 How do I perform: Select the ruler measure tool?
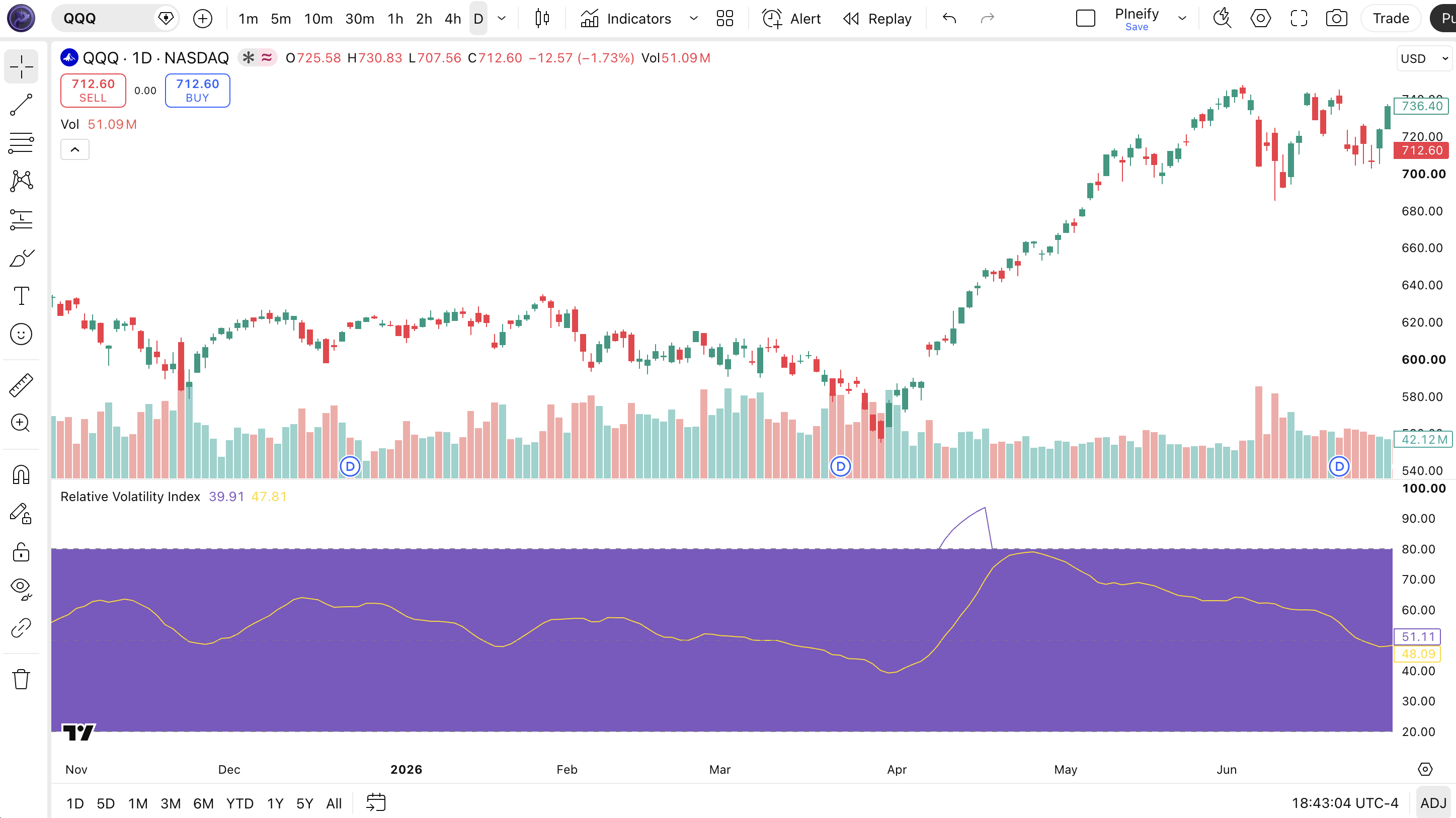coord(21,385)
